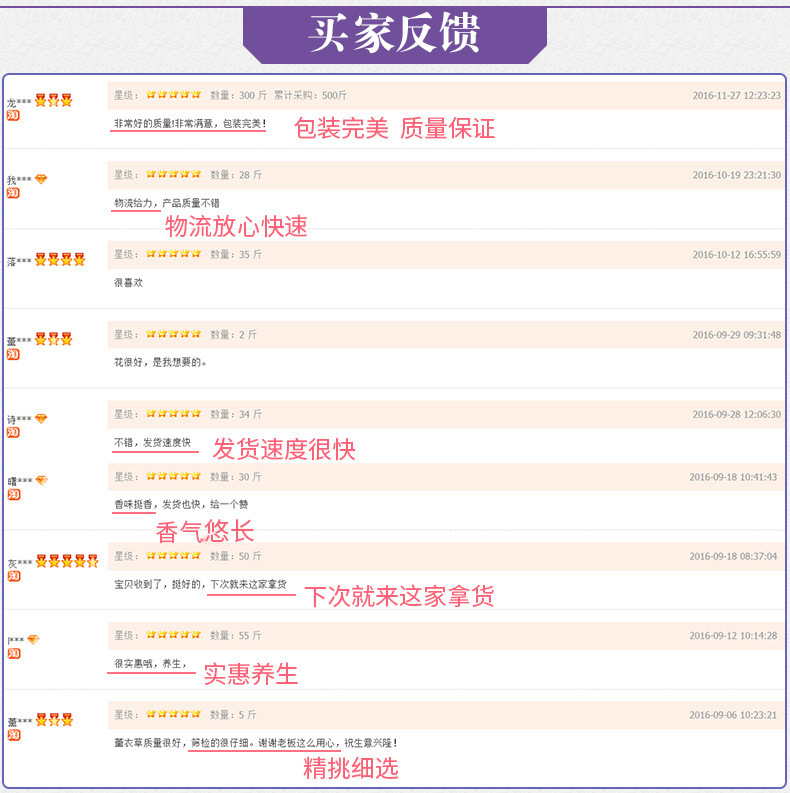Click the timestamp 2016-09-18 08:37:04
This screenshot has width=790, height=793.
pyautogui.click(x=733, y=556)
